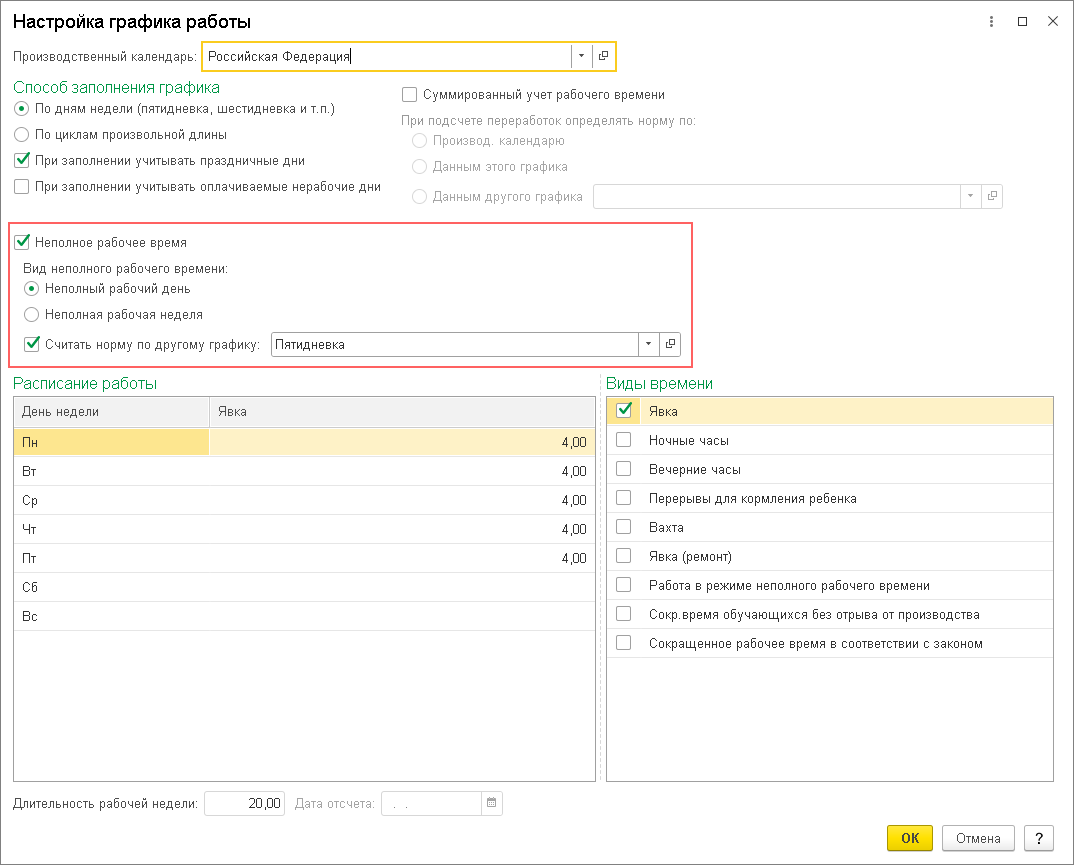Image resolution: width=1074 pixels, height=865 pixels.
Task: Click the Отмена button
Action: [978, 838]
